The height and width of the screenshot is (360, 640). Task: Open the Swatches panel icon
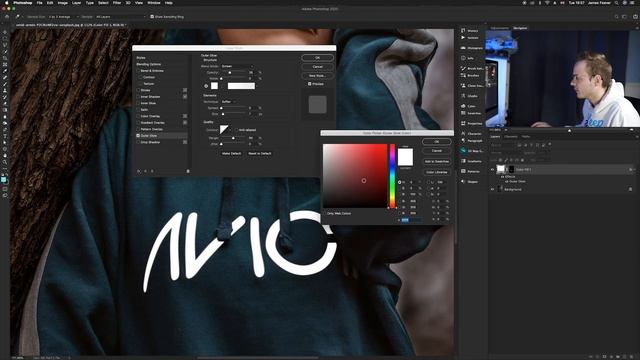[463, 113]
